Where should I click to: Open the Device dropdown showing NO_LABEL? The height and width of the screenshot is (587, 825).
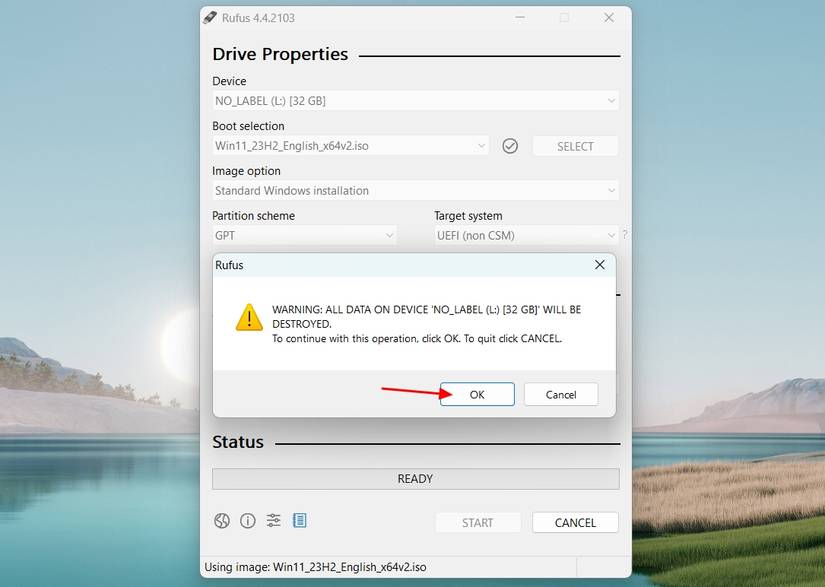[414, 100]
